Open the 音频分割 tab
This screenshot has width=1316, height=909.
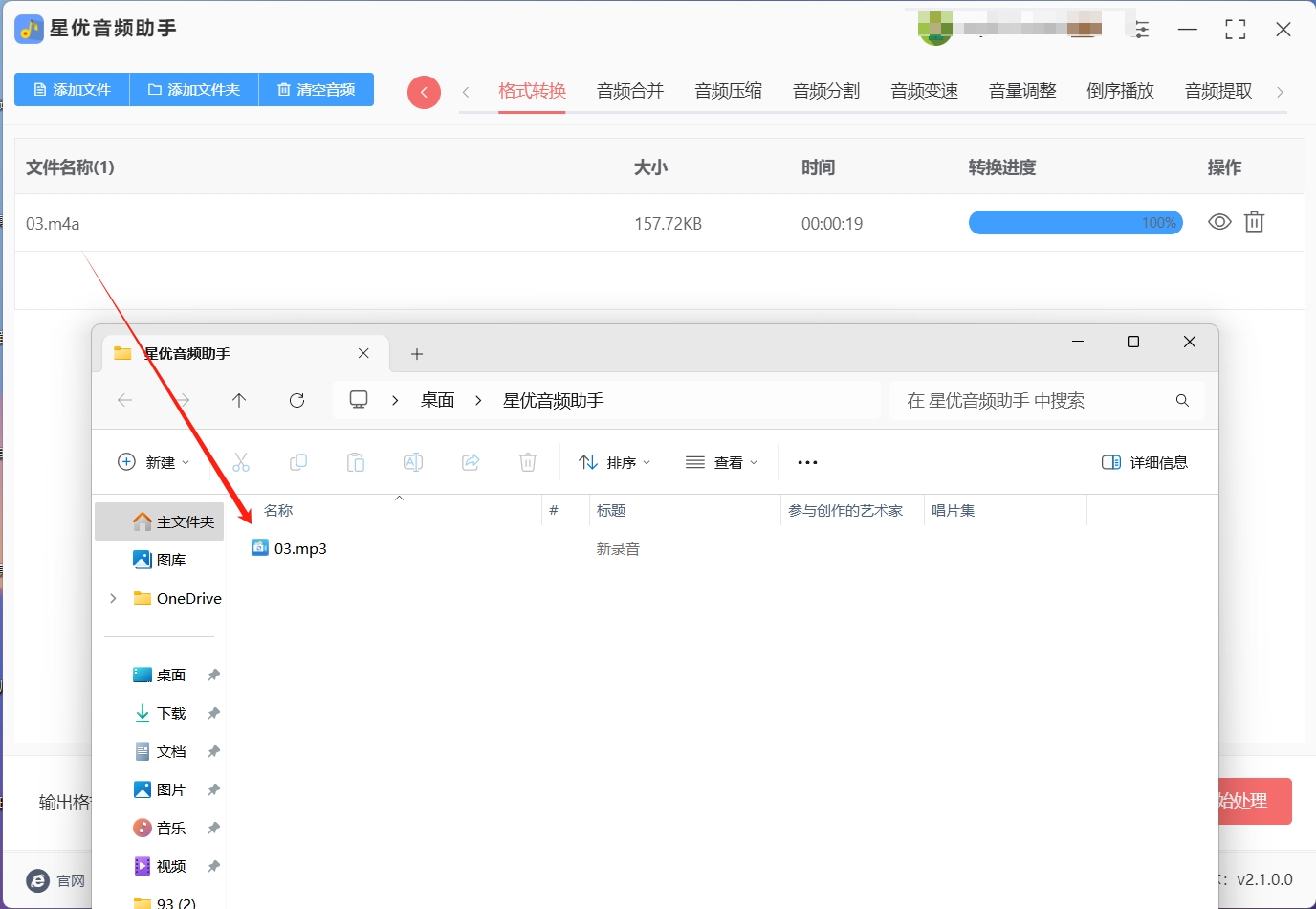click(x=826, y=91)
